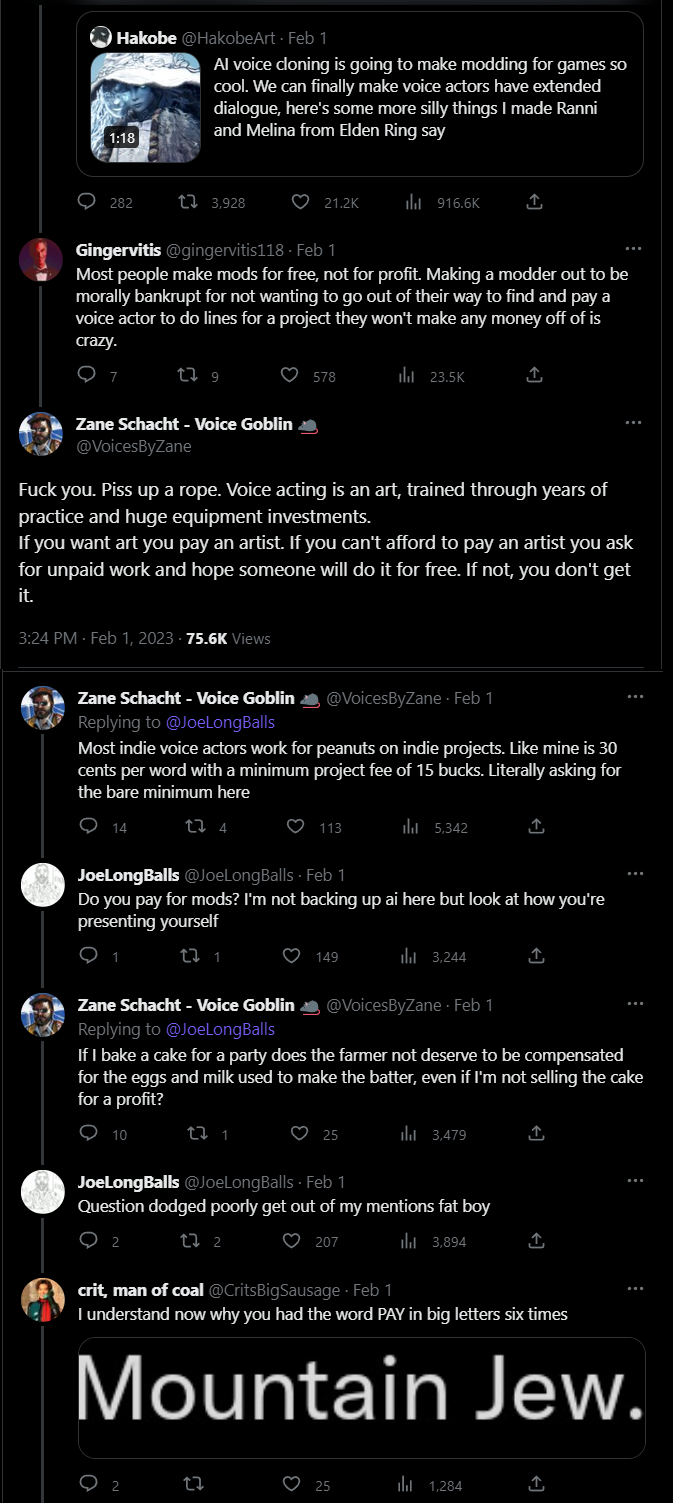Open Gingervitis's profile avatar
The width and height of the screenshot is (673, 1503).
[x=41, y=260]
